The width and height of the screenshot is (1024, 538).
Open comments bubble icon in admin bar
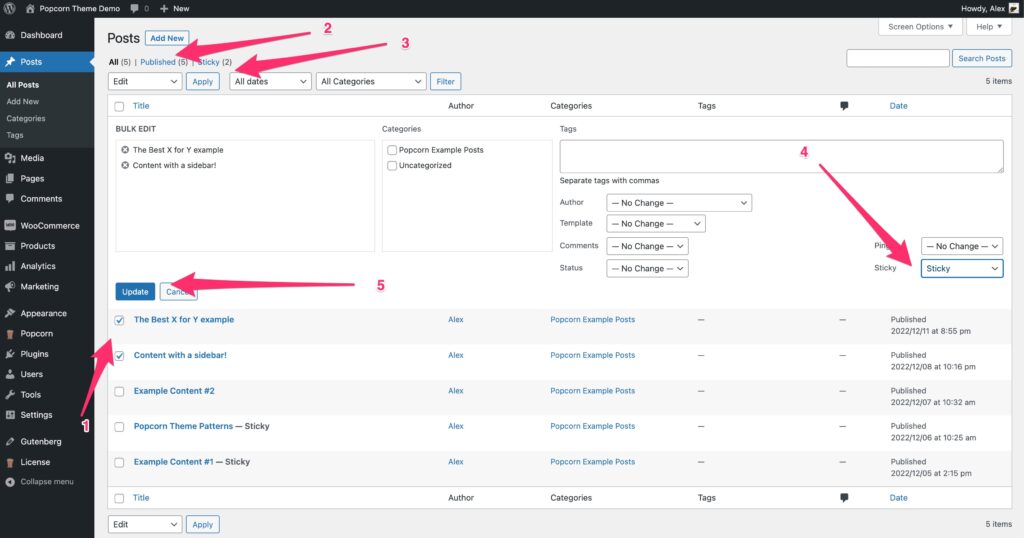[134, 8]
